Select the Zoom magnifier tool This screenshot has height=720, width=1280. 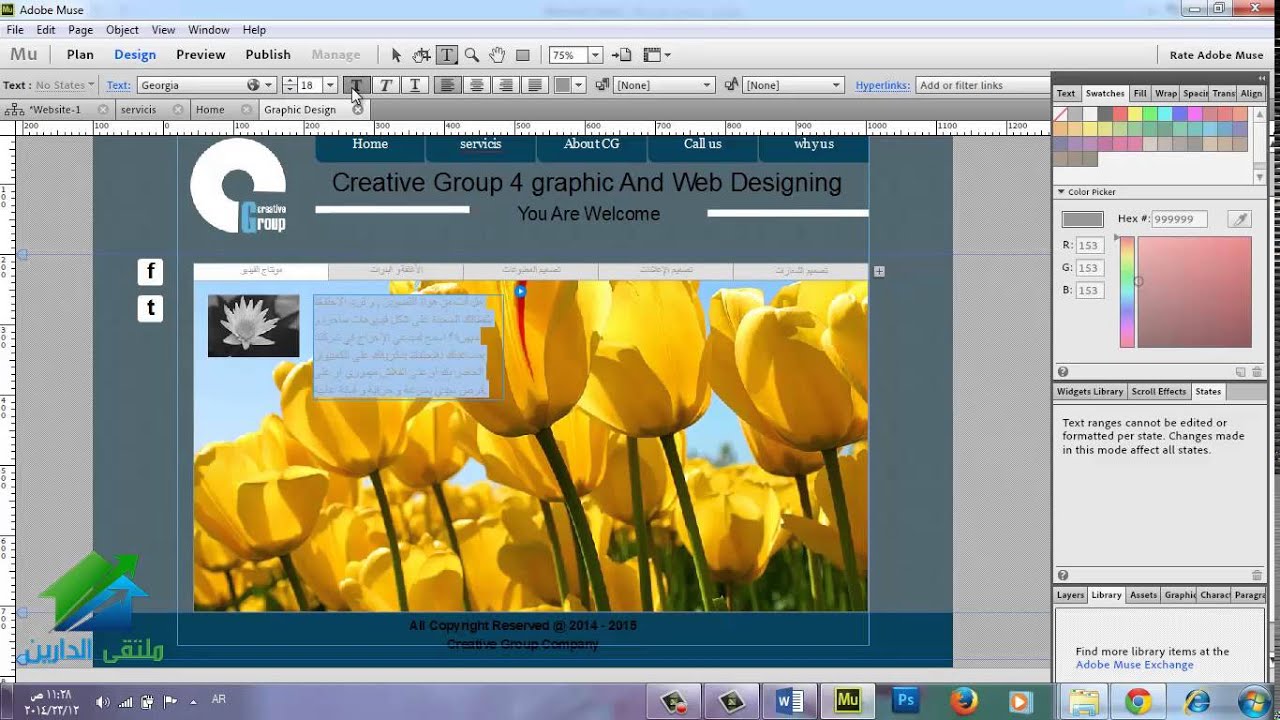(471, 55)
